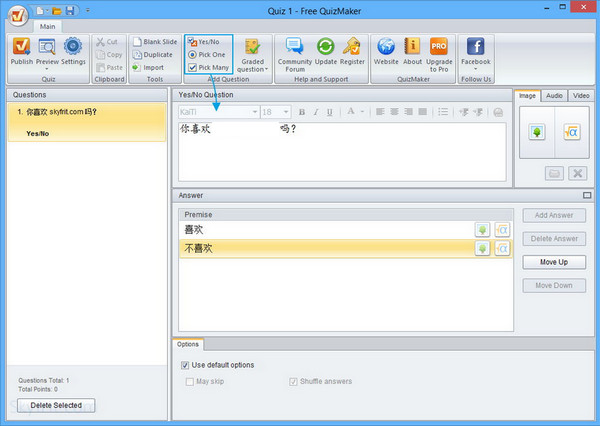
Task: Click the Upgrade to Pro icon
Action: coord(438,47)
